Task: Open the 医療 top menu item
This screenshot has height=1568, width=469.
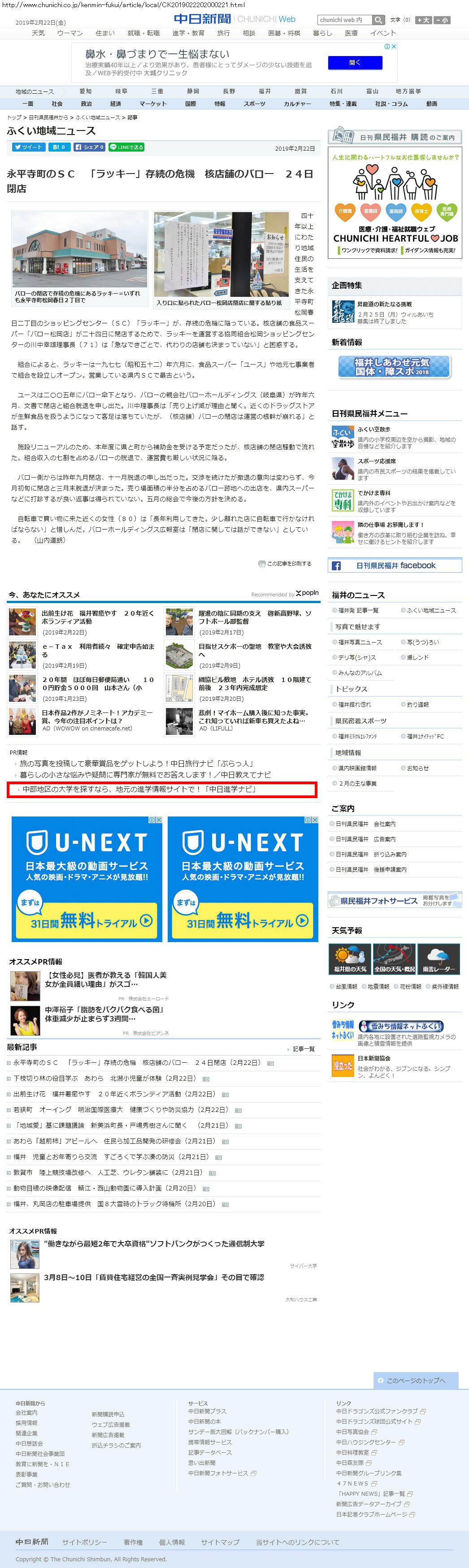Action: pyautogui.click(x=352, y=33)
